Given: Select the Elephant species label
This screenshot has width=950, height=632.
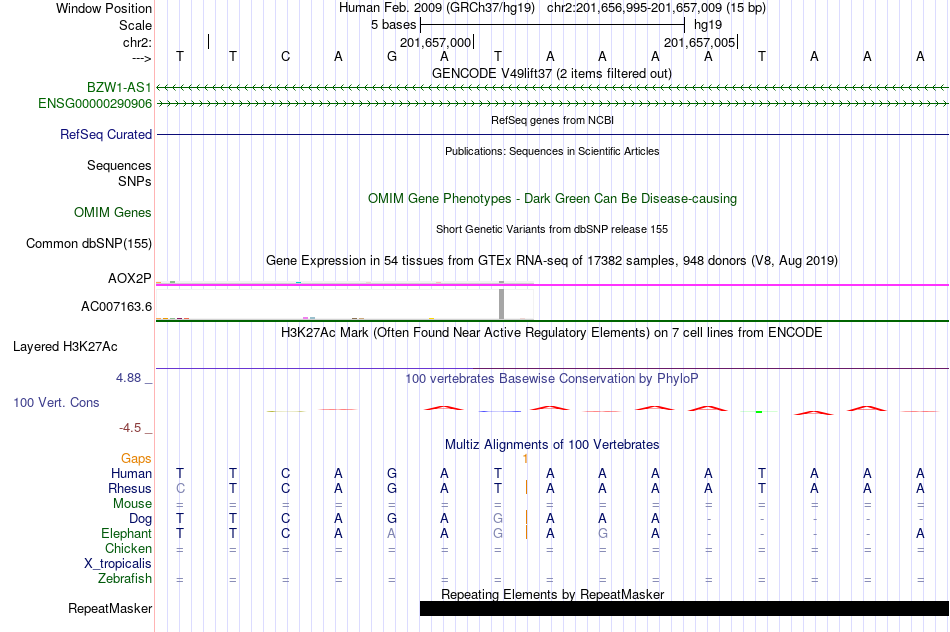Looking at the screenshot, I should [x=126, y=534].
